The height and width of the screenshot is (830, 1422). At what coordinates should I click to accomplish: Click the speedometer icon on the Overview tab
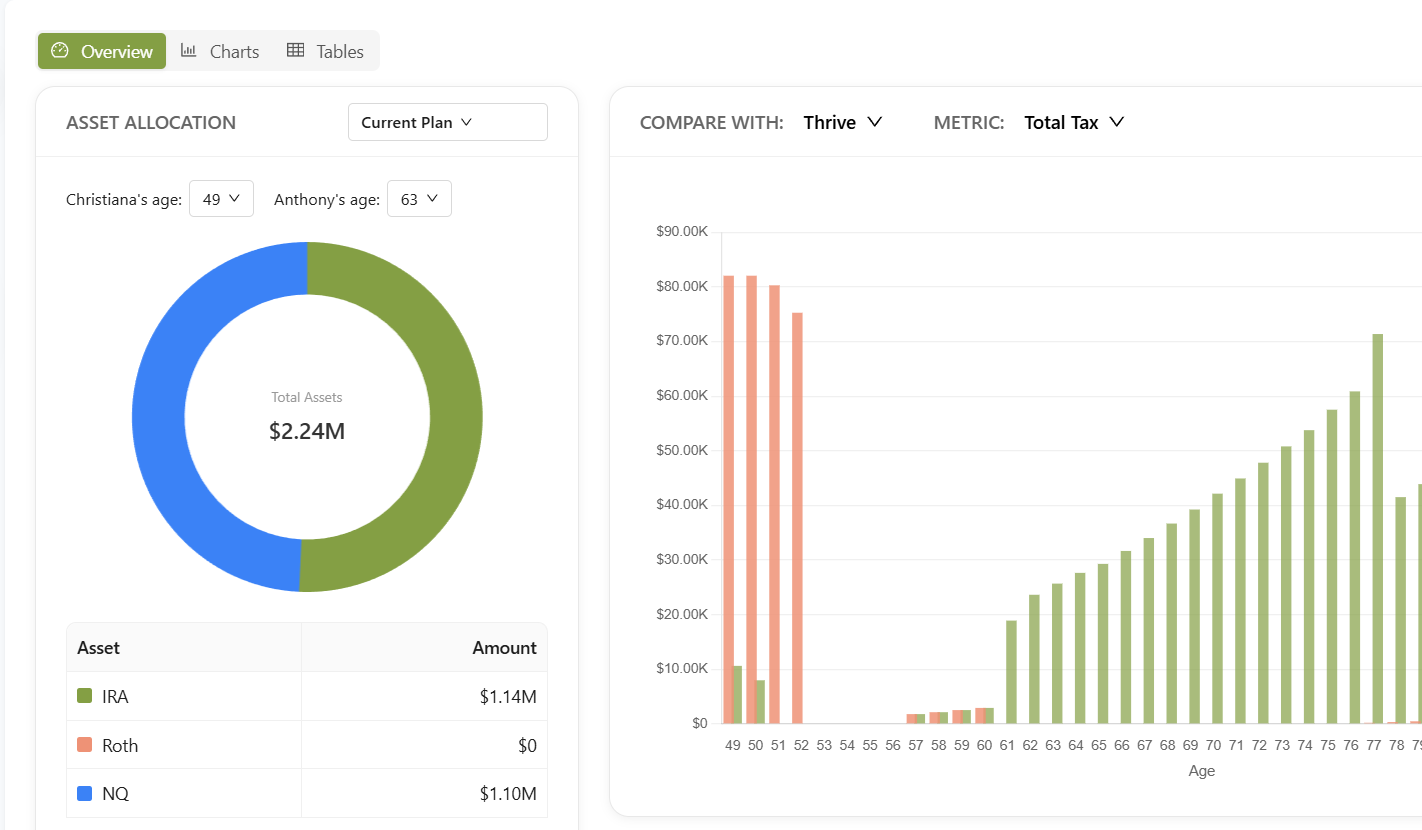click(x=61, y=50)
